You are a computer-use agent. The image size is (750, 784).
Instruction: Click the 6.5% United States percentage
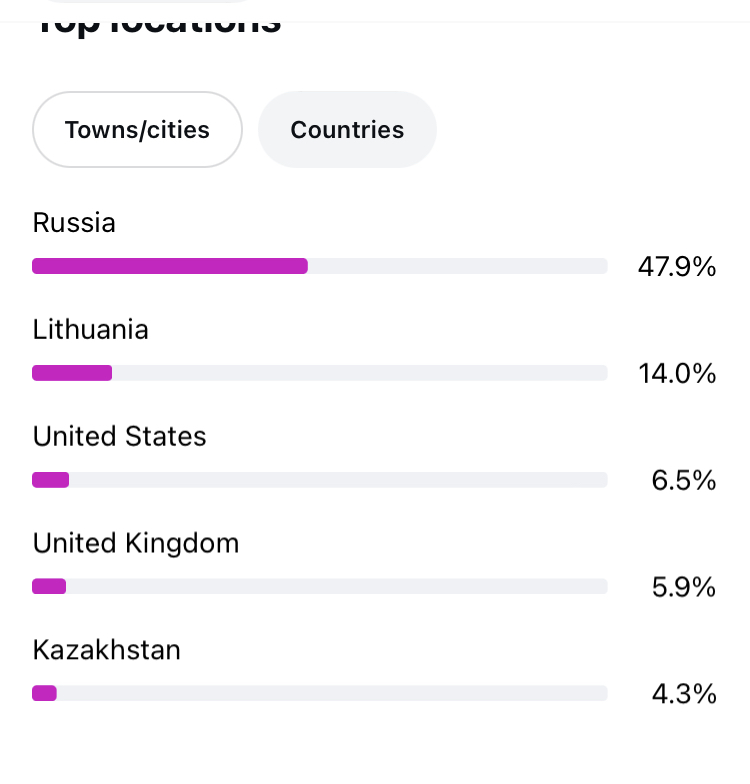pos(684,481)
